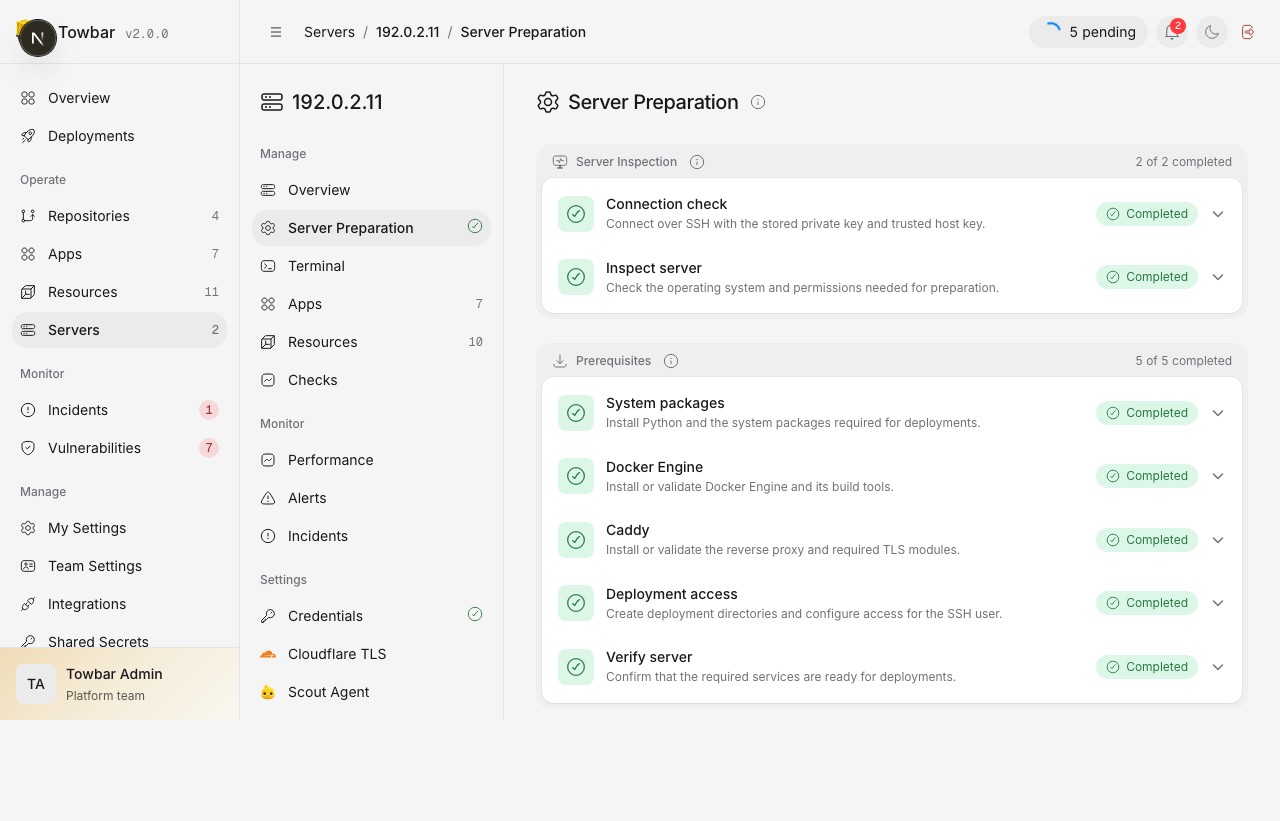The width and height of the screenshot is (1280, 821).
Task: Click the Connection check green checkmark icon
Action: point(576,214)
